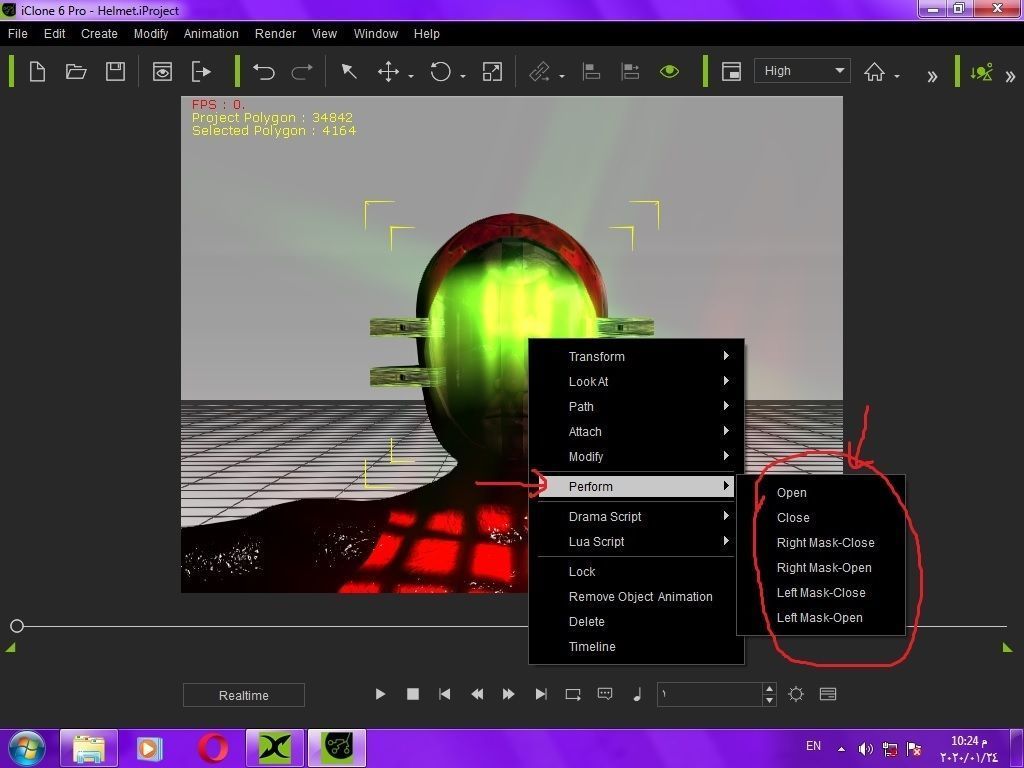
Task: Choose the Select arrow tool
Action: click(x=349, y=71)
